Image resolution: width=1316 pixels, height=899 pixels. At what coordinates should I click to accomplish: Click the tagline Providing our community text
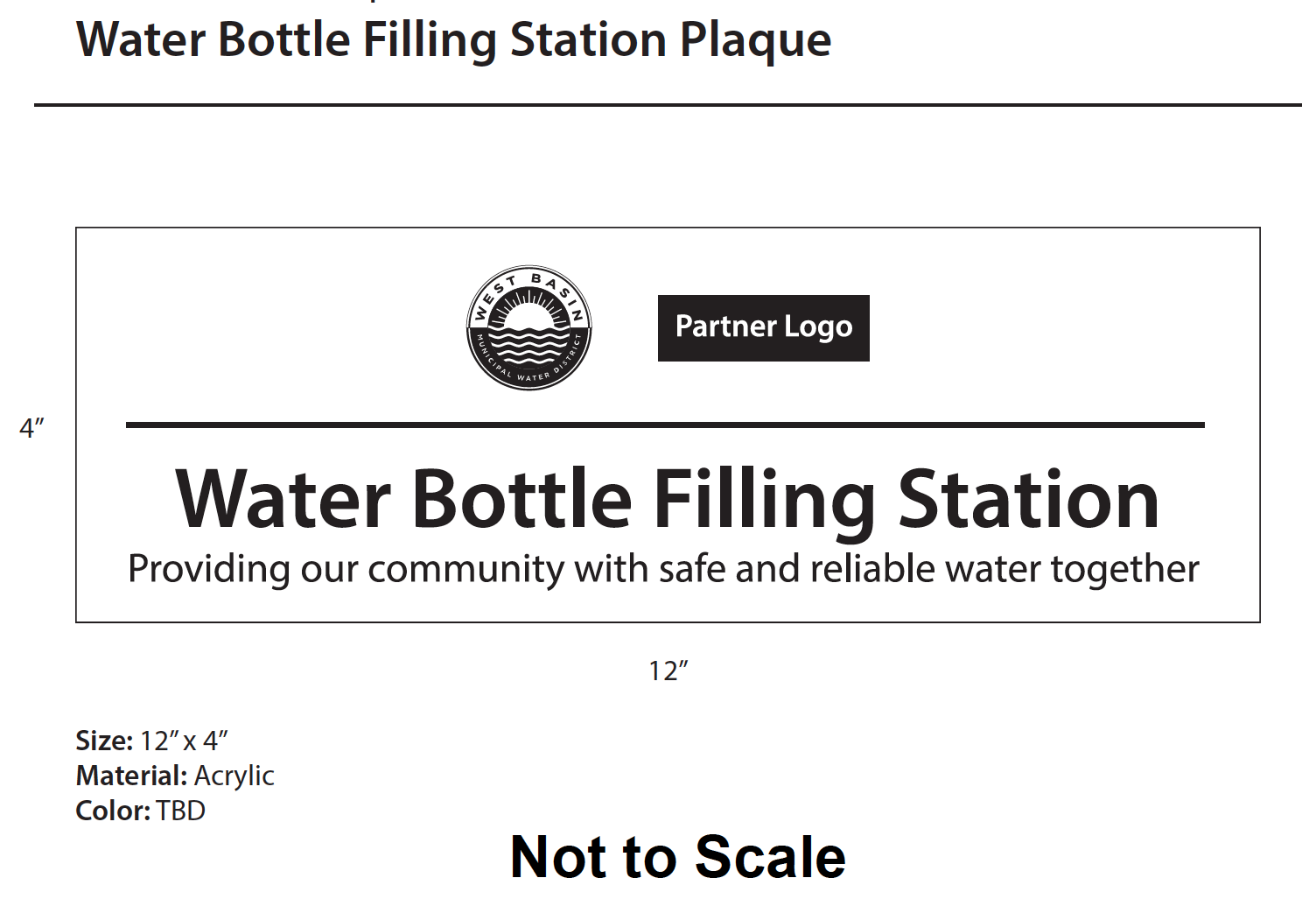(663, 570)
